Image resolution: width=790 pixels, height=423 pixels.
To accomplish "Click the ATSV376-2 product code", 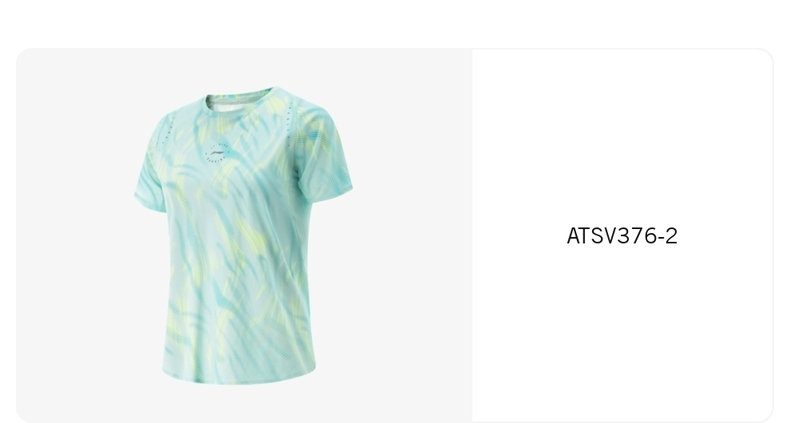I will (622, 236).
